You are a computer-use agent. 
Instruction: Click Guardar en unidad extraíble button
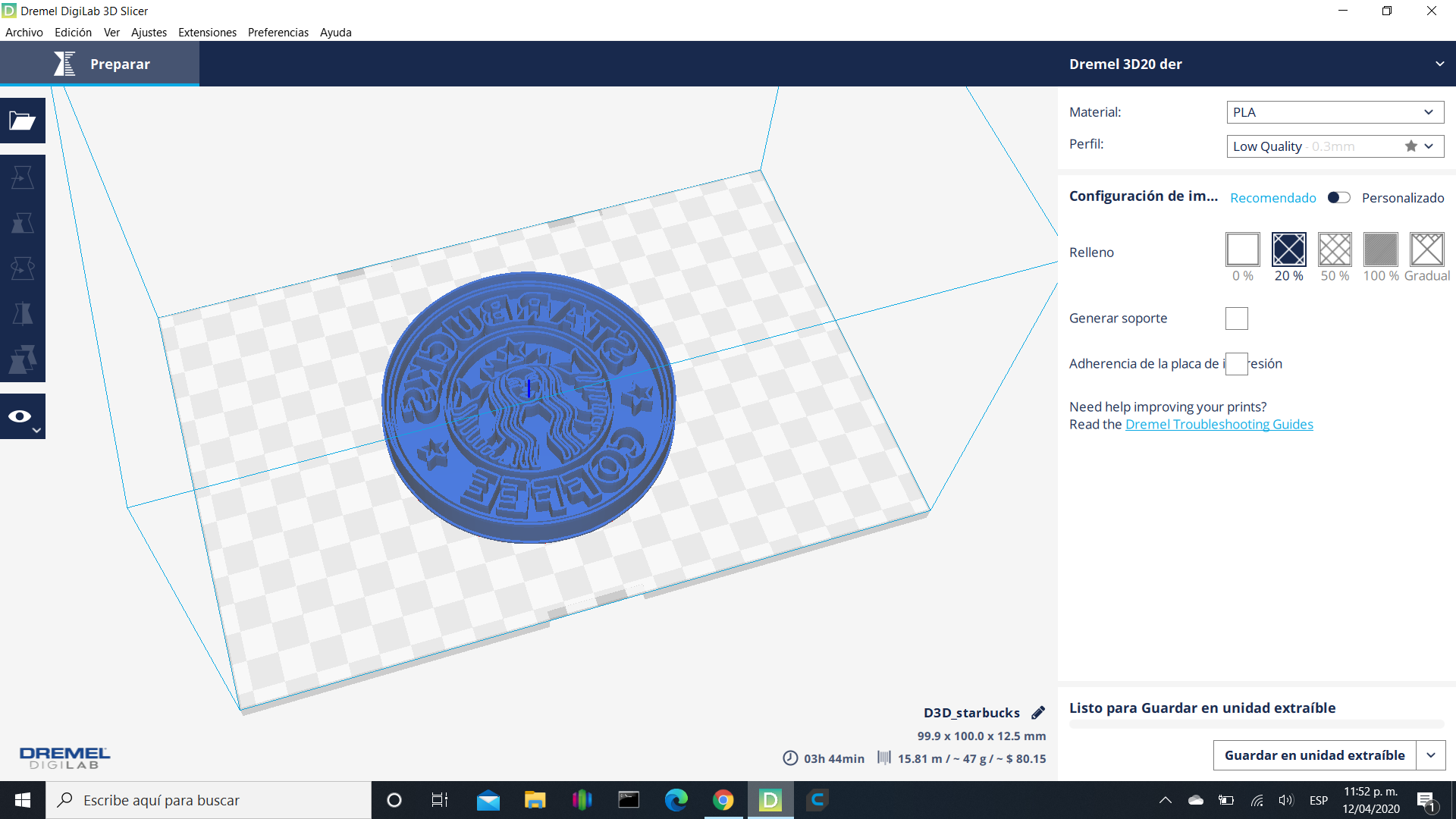coord(1314,755)
